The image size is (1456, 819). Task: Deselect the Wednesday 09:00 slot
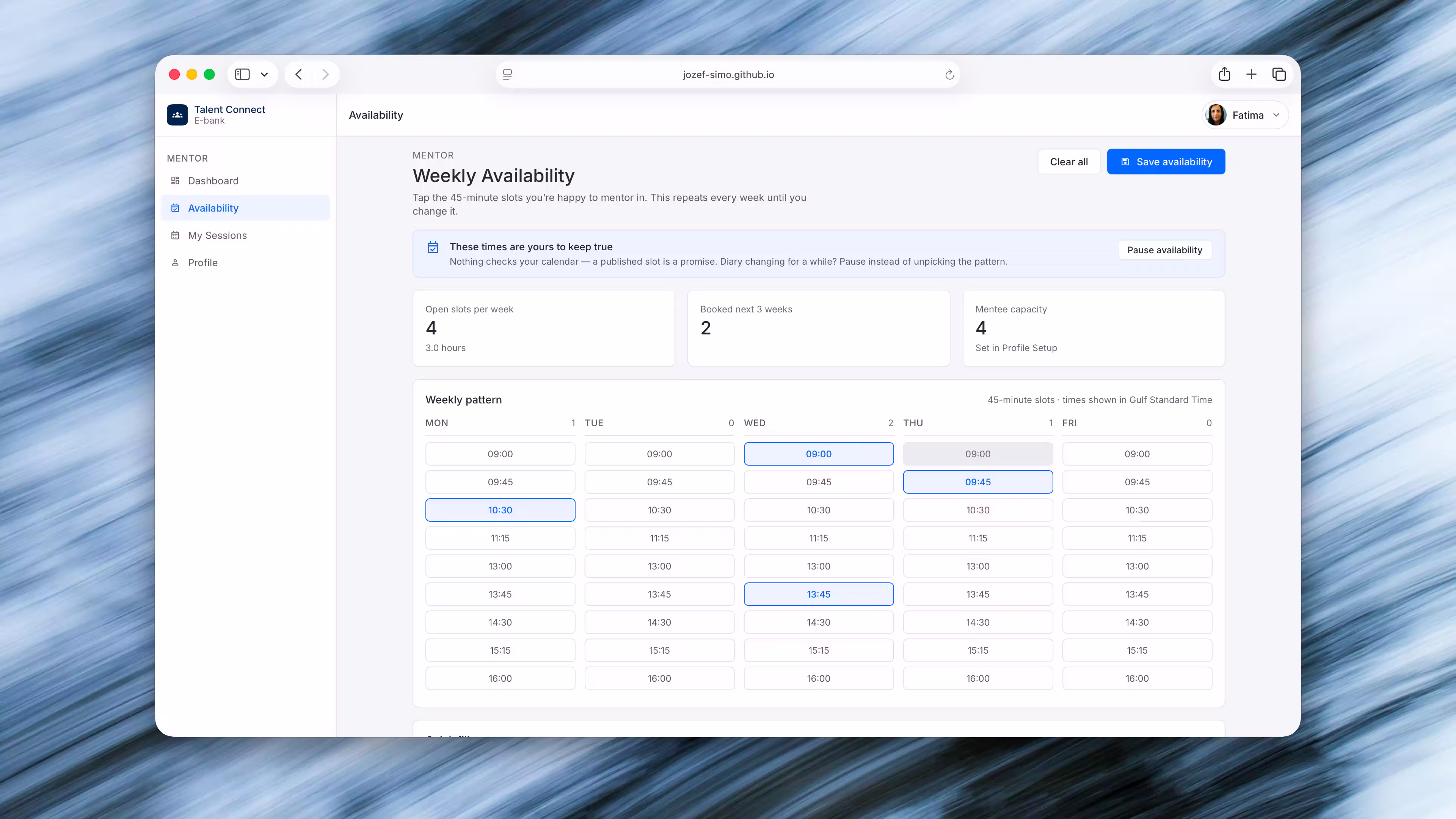(819, 454)
